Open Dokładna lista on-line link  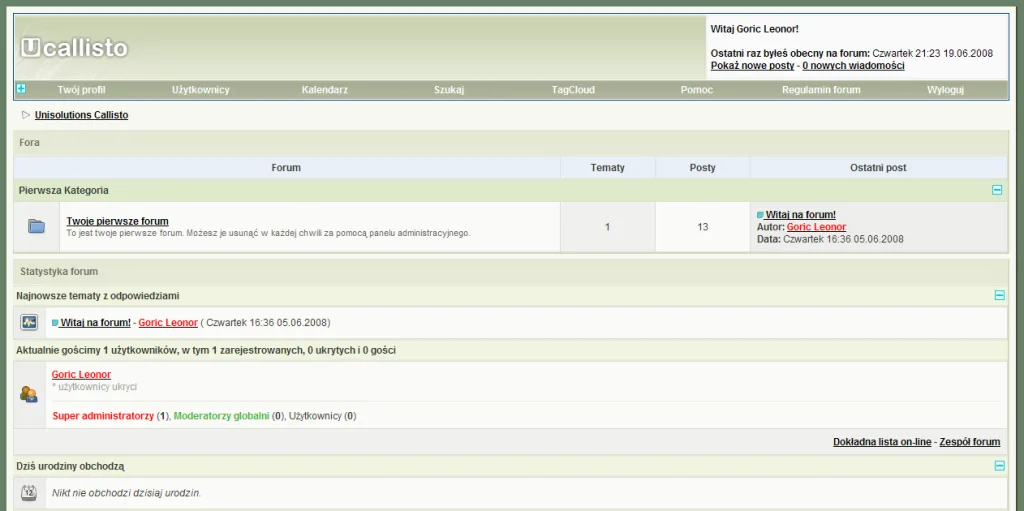882,442
